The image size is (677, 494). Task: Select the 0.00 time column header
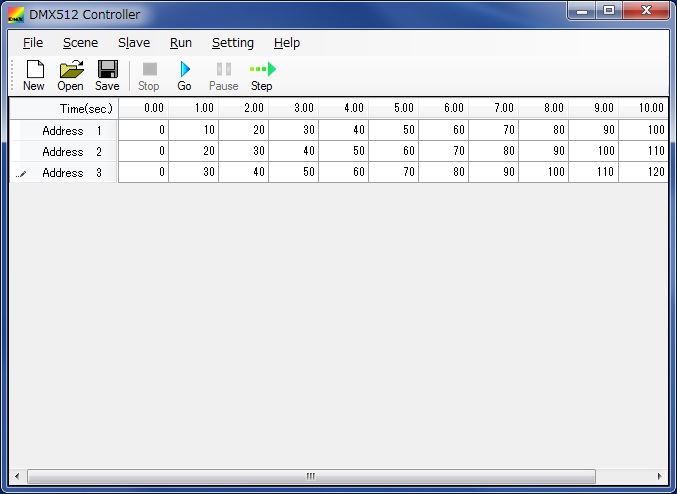143,108
